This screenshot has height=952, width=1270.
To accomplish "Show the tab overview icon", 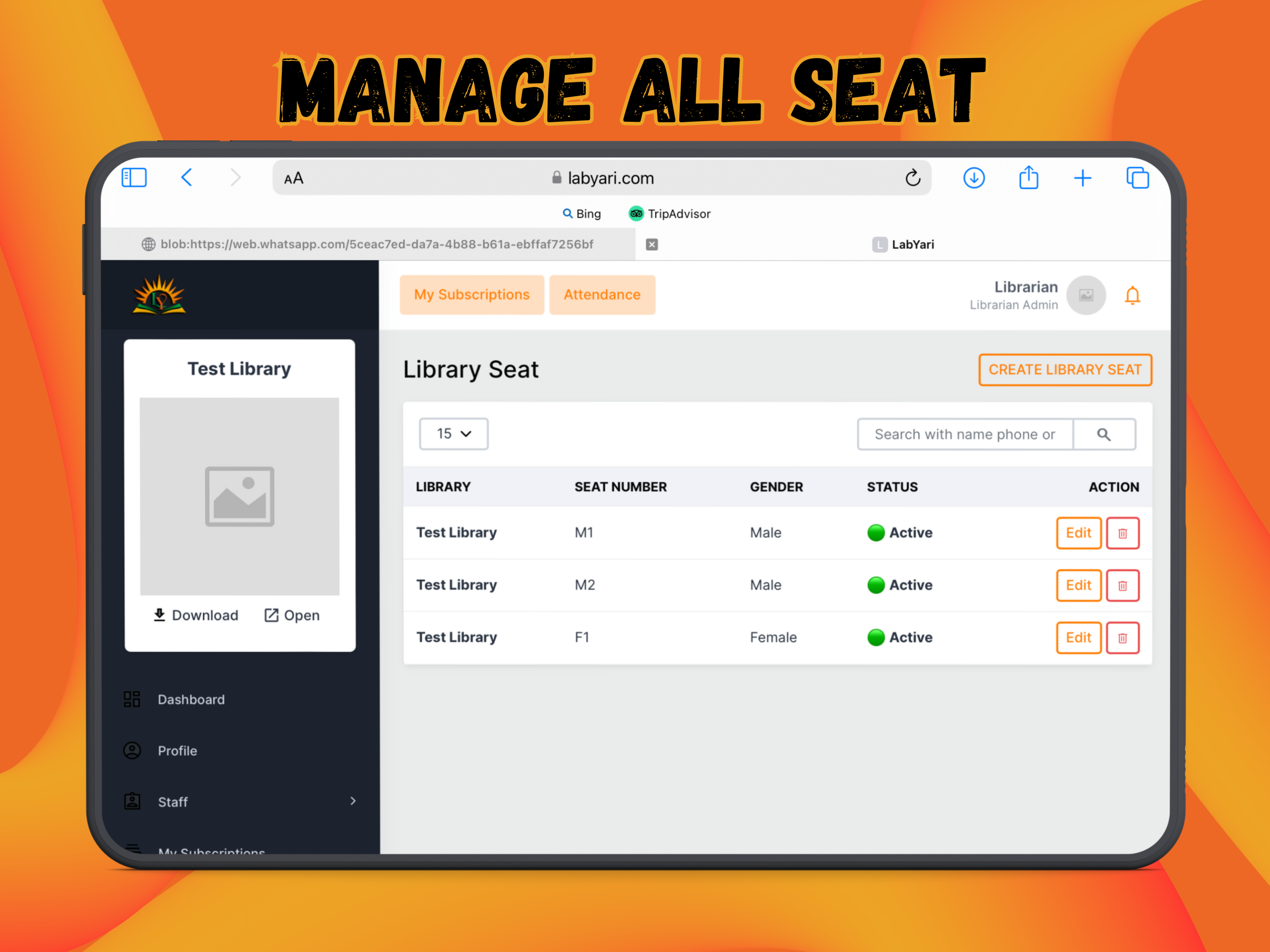I will click(x=1138, y=178).
